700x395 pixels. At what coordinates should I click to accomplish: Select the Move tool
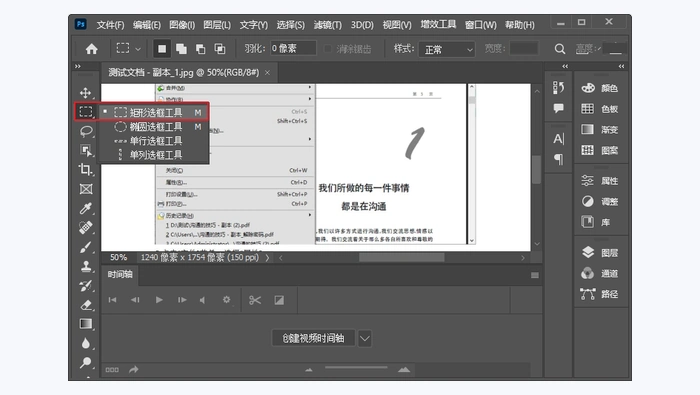86,93
